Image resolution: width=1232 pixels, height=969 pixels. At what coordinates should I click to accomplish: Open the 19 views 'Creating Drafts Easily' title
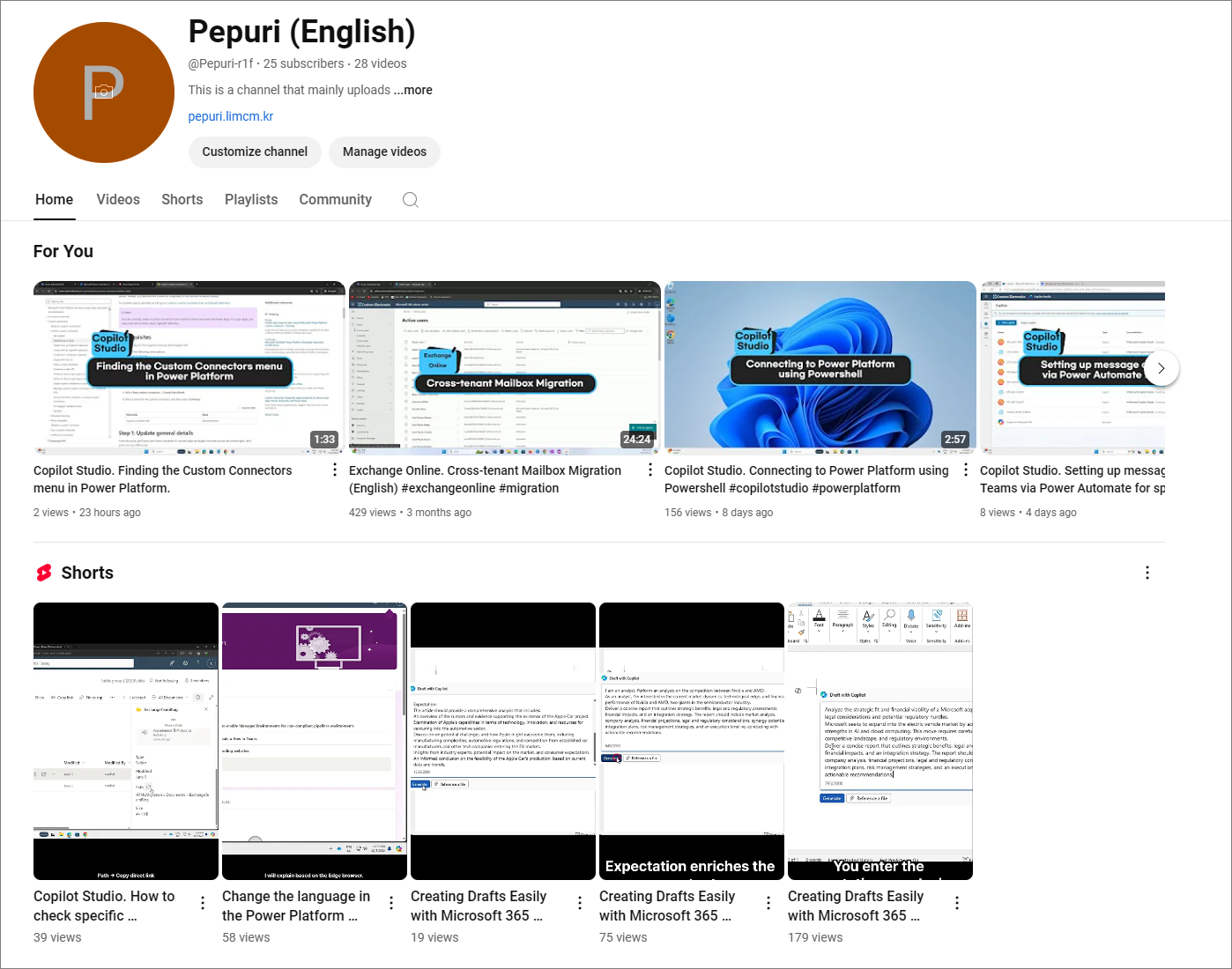click(479, 906)
